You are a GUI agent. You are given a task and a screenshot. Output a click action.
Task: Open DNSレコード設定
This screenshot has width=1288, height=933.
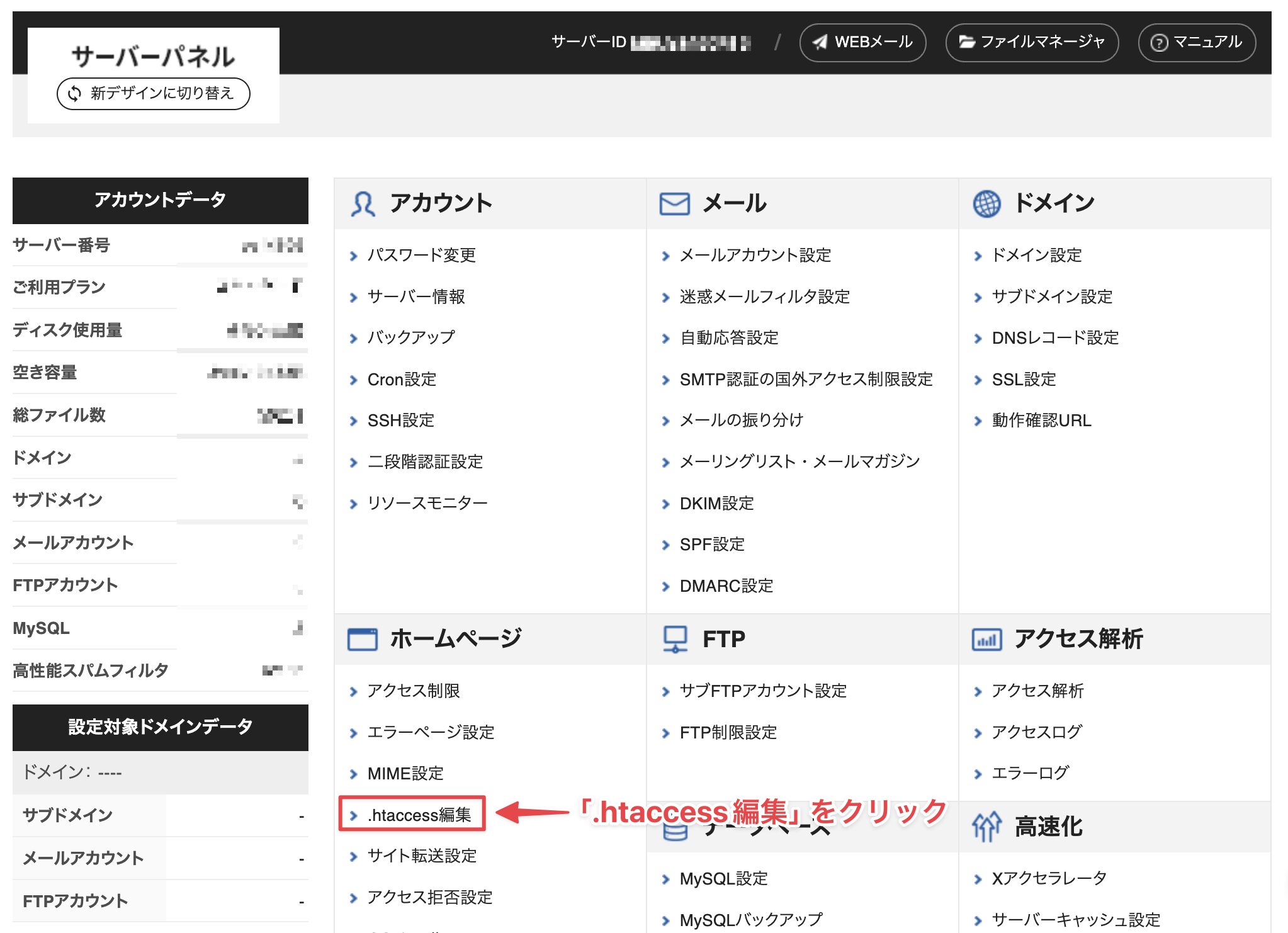(1055, 337)
